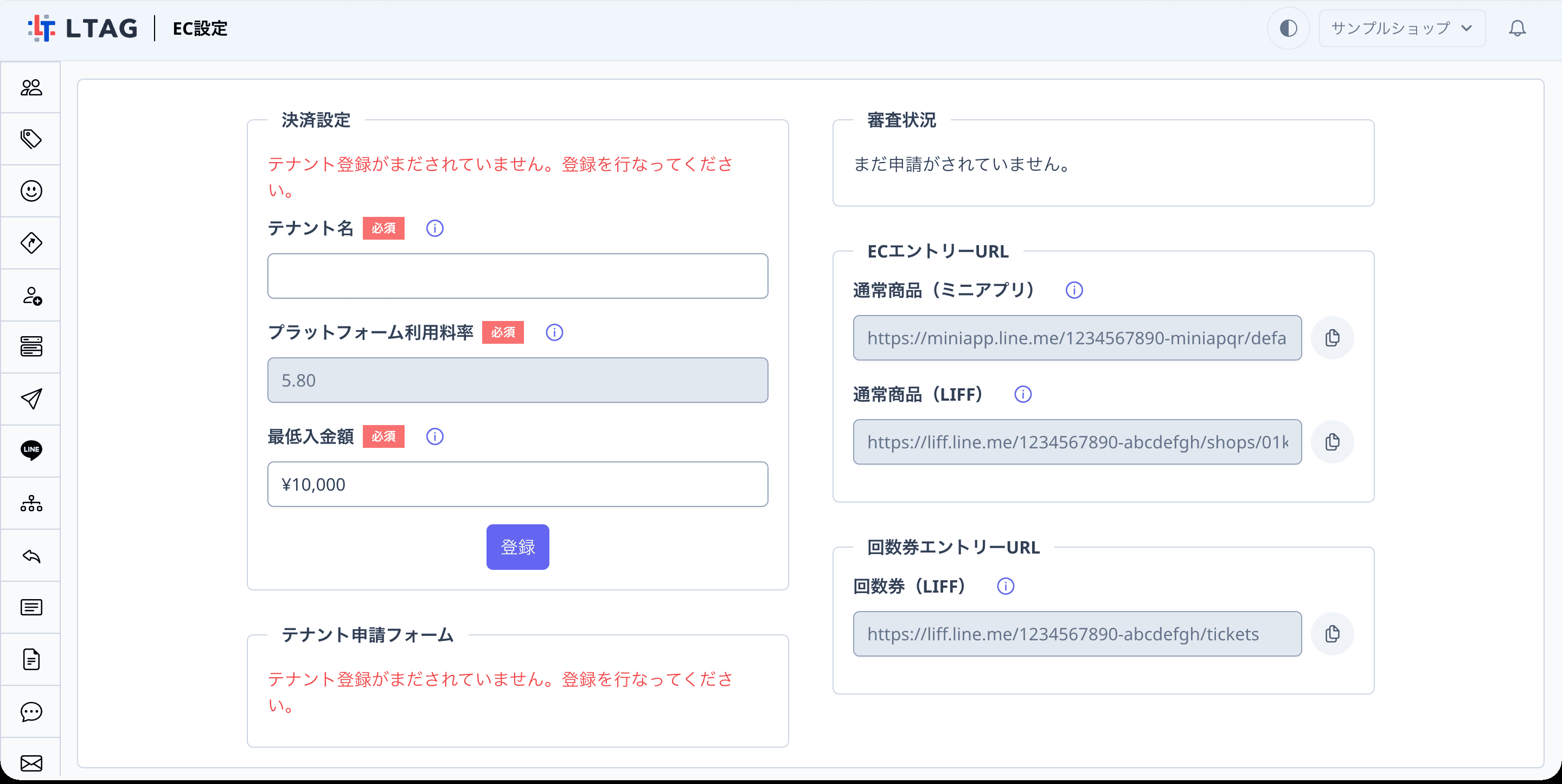Screen dimensions: 1562x784
Task: Focus the テナント名 input field
Action: tap(517, 276)
